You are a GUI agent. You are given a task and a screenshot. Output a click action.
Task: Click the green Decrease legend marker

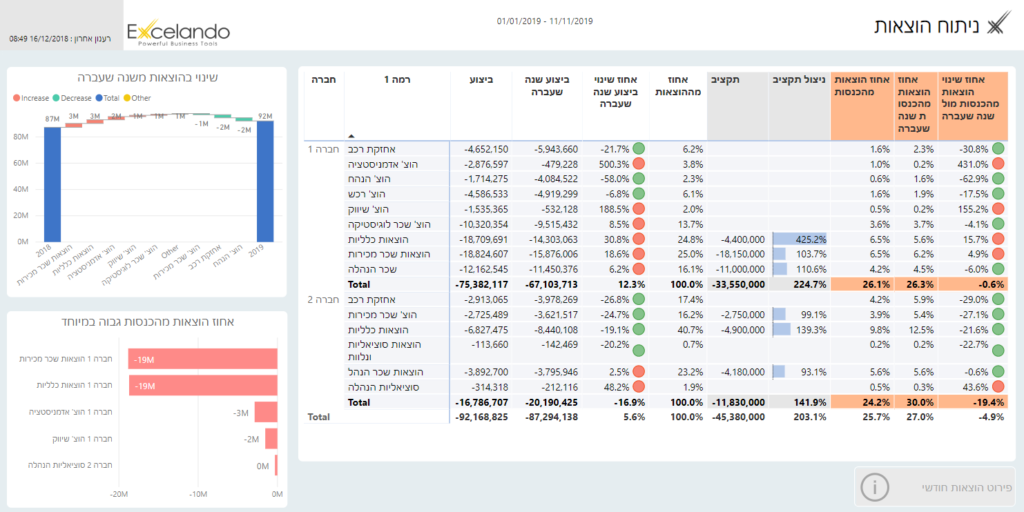(58, 98)
